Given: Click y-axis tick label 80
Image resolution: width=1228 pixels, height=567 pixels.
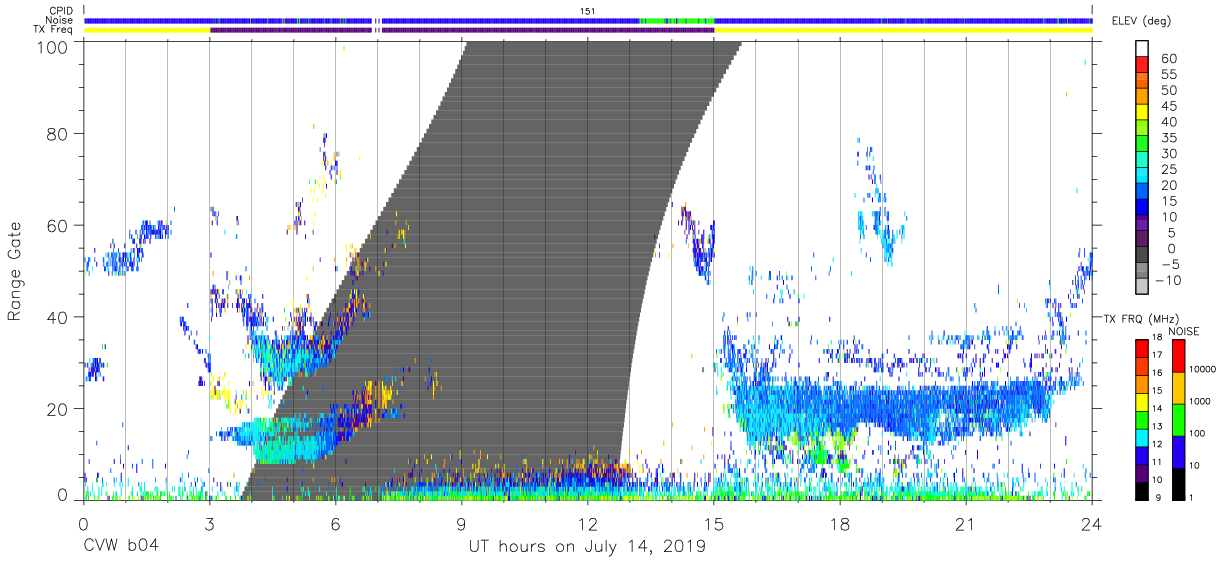Looking at the screenshot, I should [x=58, y=133].
